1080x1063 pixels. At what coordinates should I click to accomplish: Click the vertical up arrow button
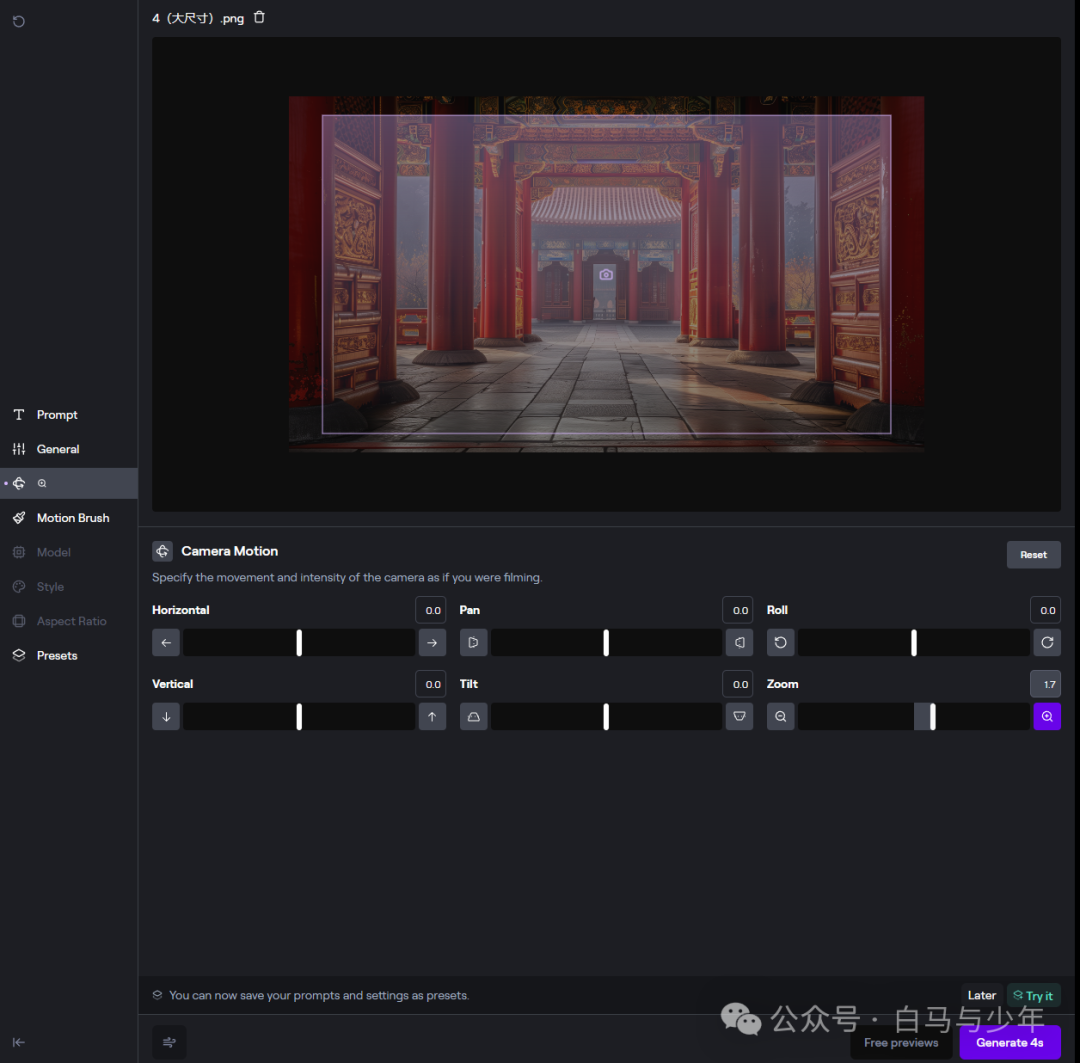[432, 716]
